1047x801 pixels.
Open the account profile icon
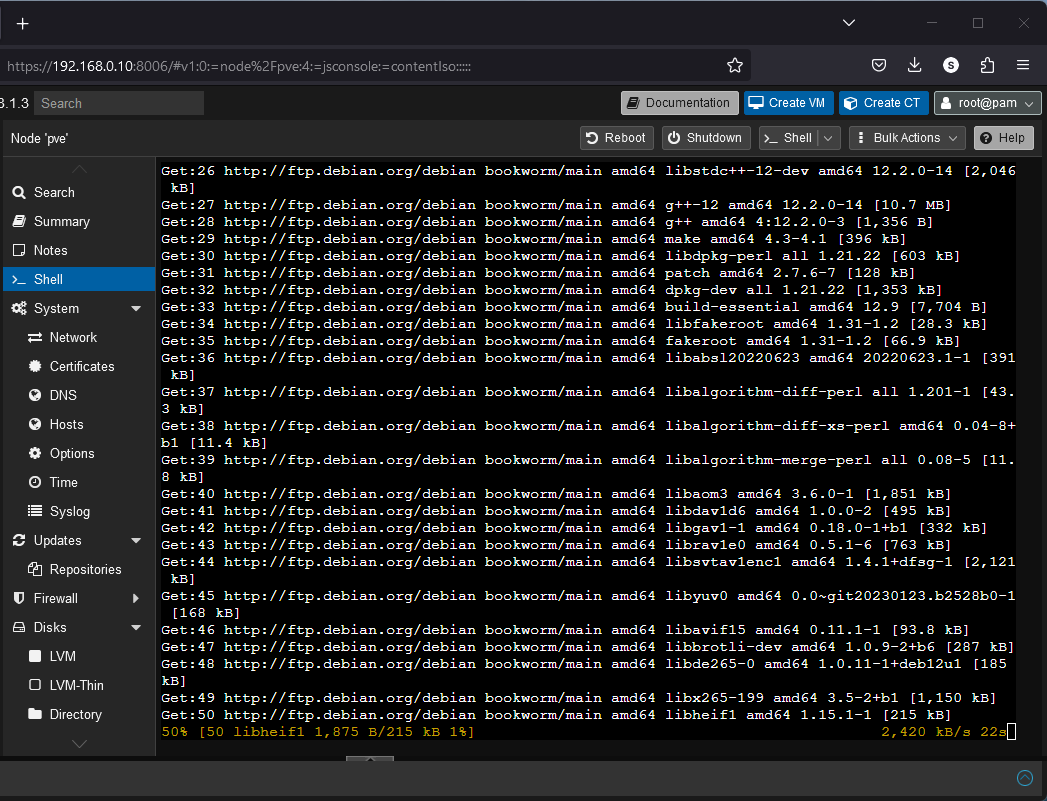(951, 65)
